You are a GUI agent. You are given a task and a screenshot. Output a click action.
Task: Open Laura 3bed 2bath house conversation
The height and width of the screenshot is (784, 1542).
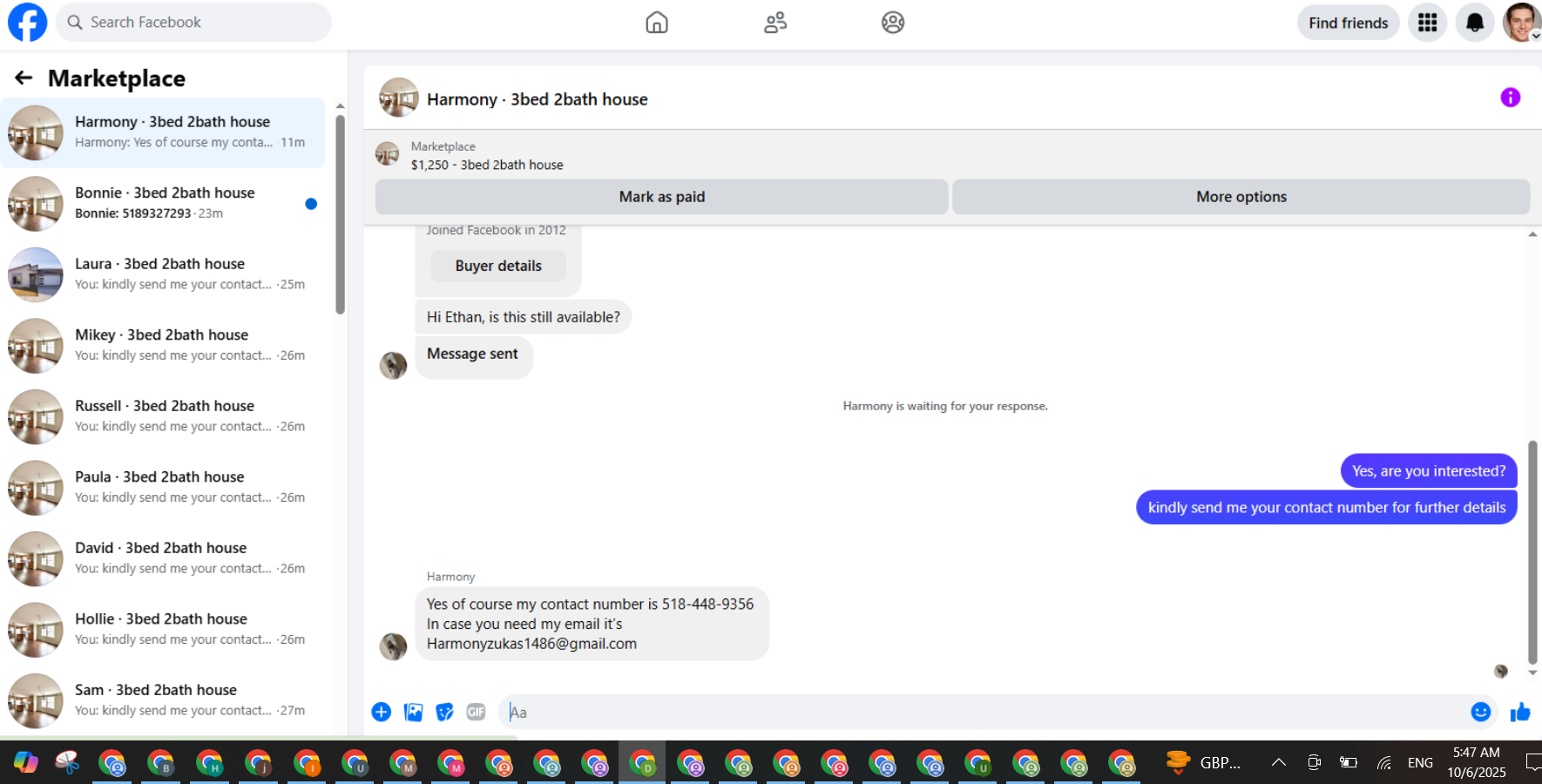(x=162, y=274)
